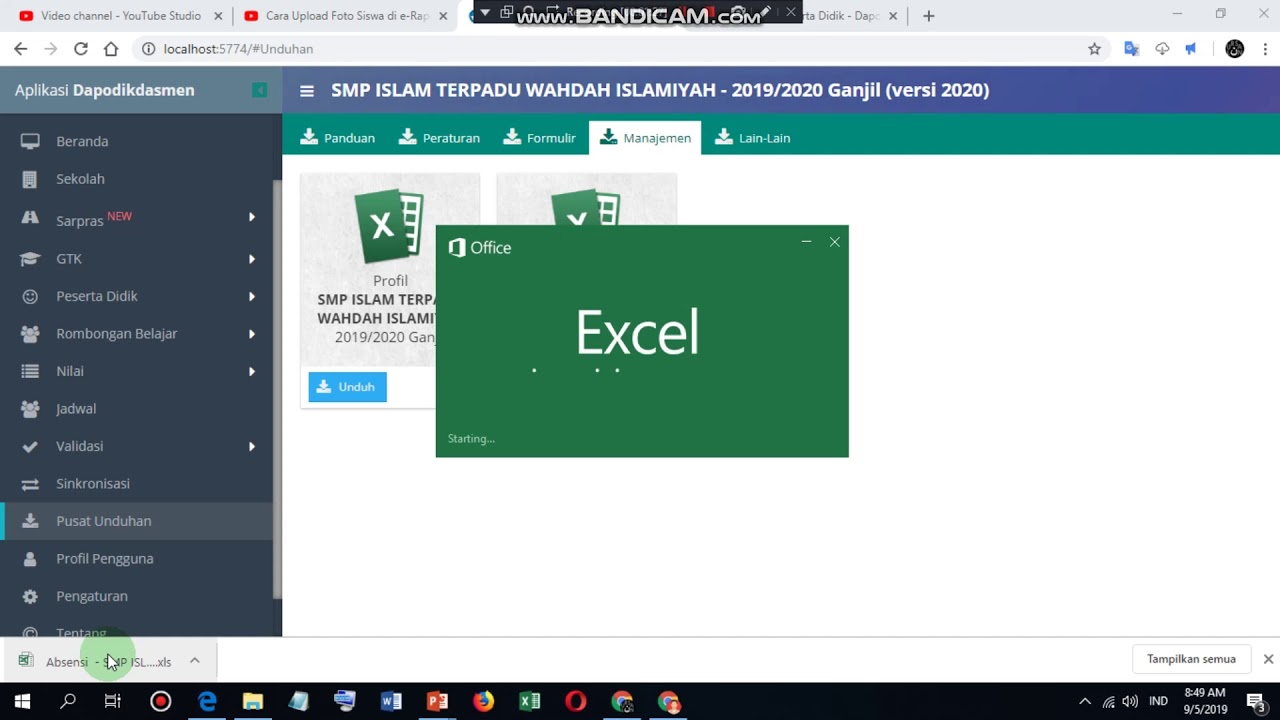
Task: Expand the Peserta Didik submenu
Action: click(x=252, y=296)
